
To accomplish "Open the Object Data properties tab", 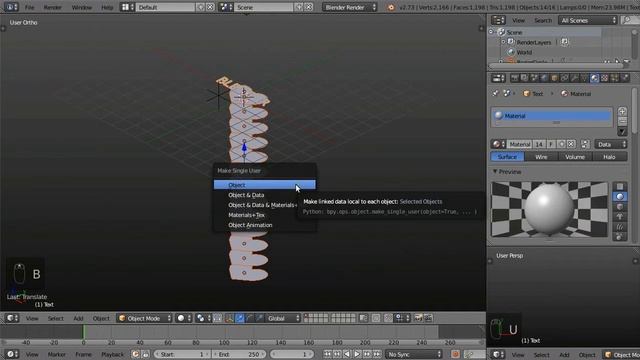I will pos(584,78).
